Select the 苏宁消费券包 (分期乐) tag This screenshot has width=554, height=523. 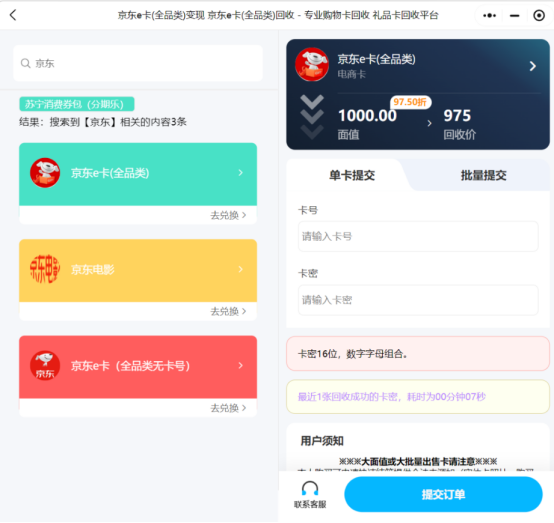(77, 104)
